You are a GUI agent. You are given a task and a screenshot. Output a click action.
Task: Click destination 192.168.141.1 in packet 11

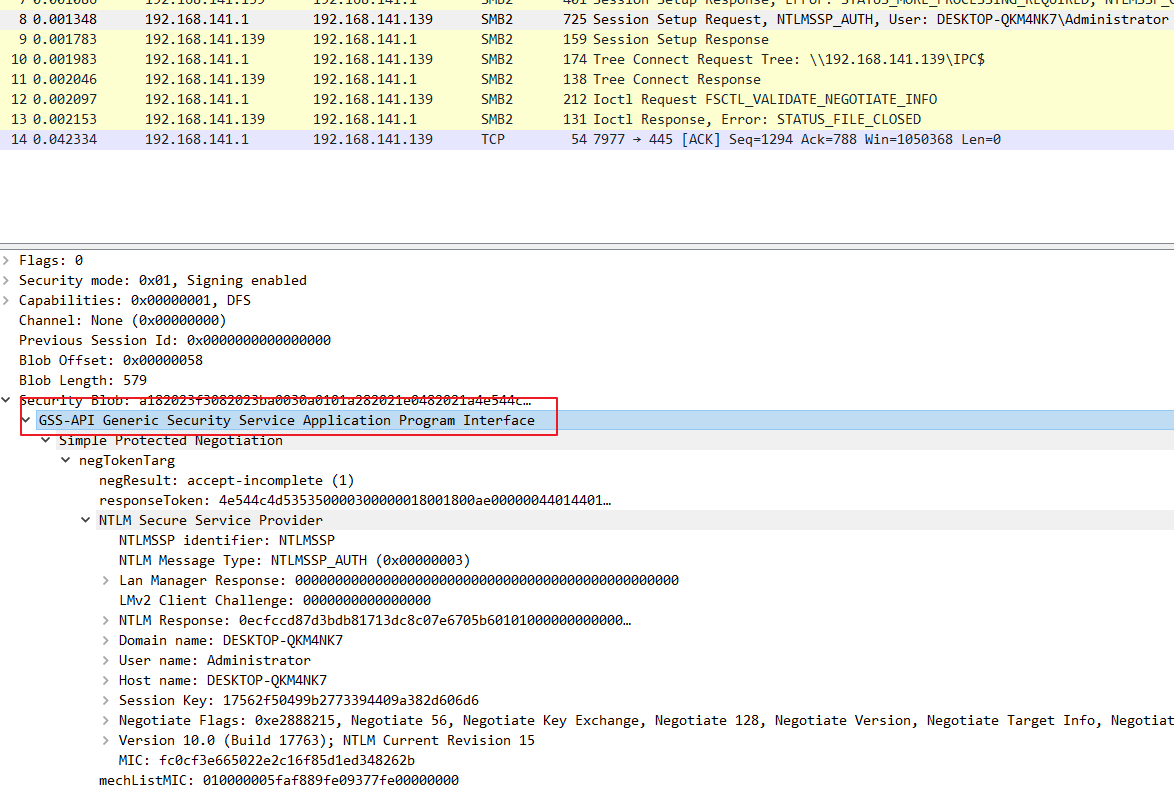(365, 79)
